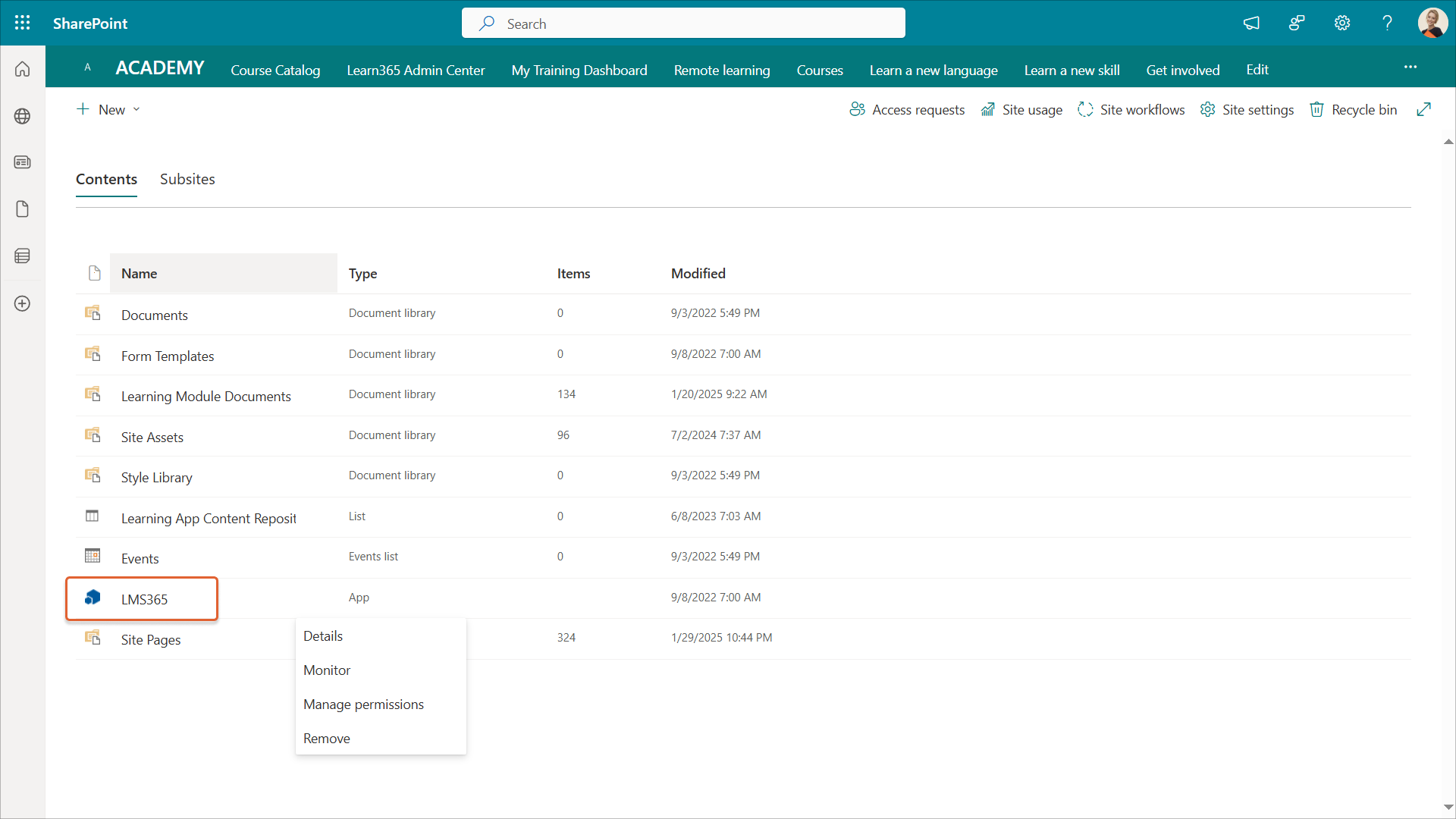The width and height of the screenshot is (1456, 819).
Task: Switch to the Subsites tab
Action: [x=187, y=179]
